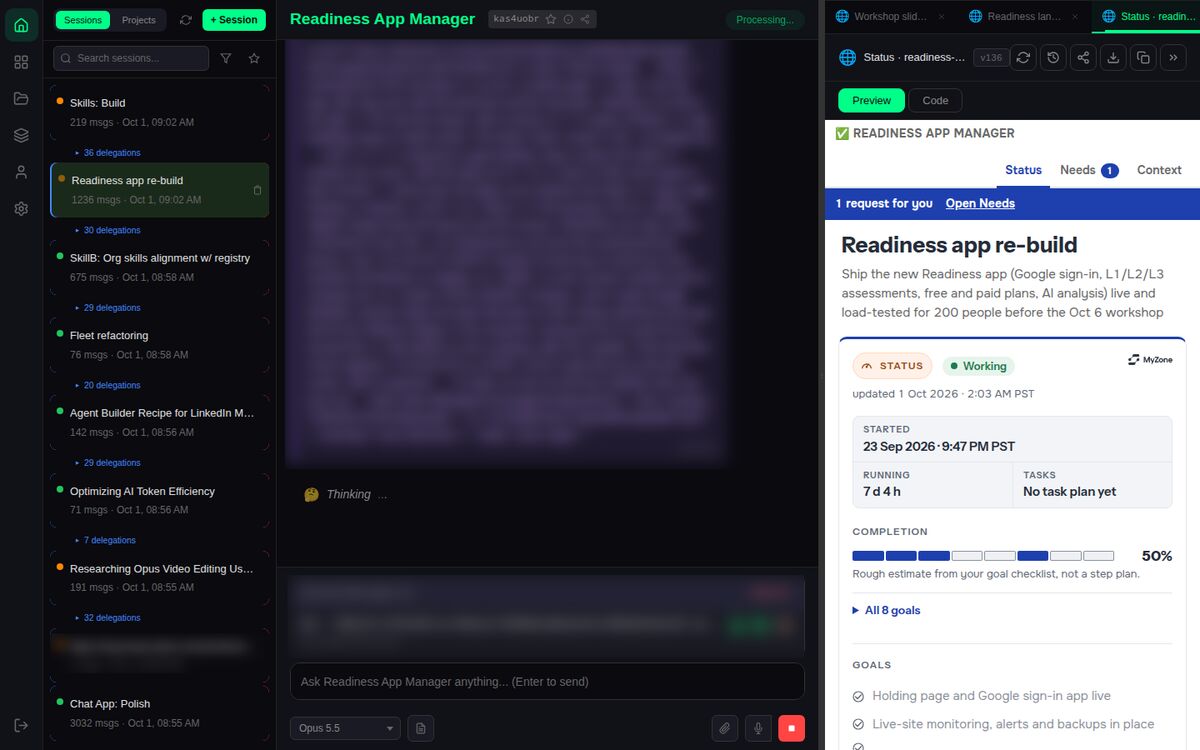This screenshot has height=750, width=1200.
Task: Switch to the Sessions toggle
Action: 83,20
